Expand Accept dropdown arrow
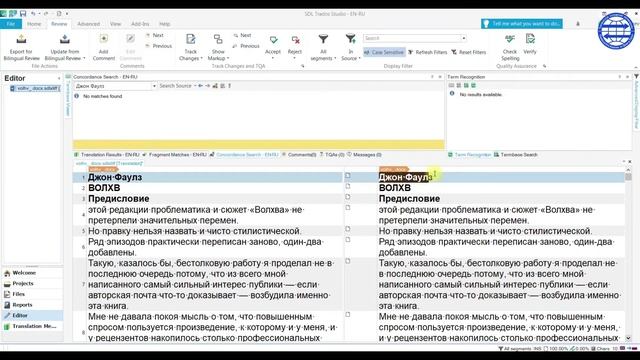640x360 pixels. coord(273,58)
